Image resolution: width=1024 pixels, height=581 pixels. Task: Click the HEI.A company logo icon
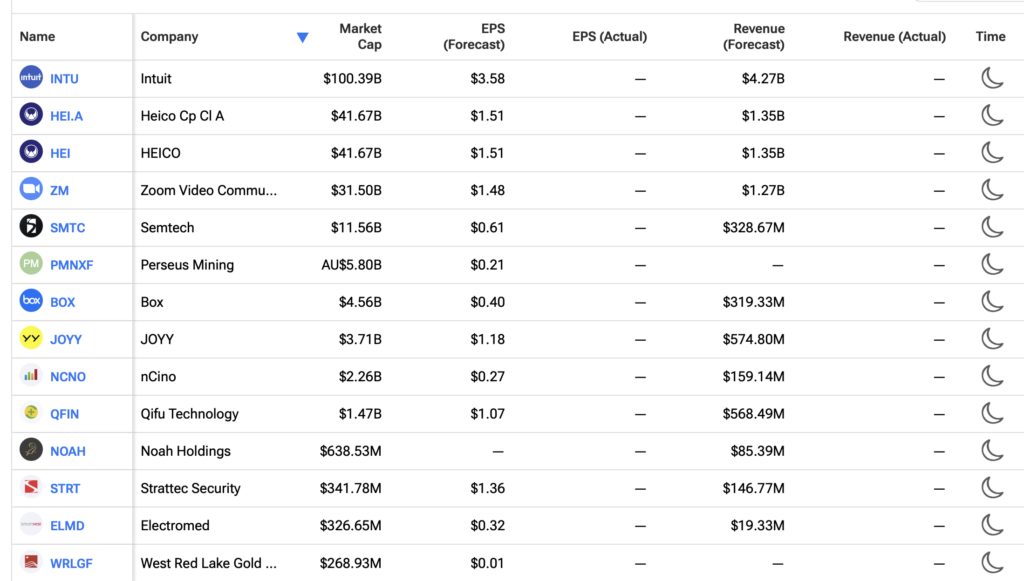(31, 115)
